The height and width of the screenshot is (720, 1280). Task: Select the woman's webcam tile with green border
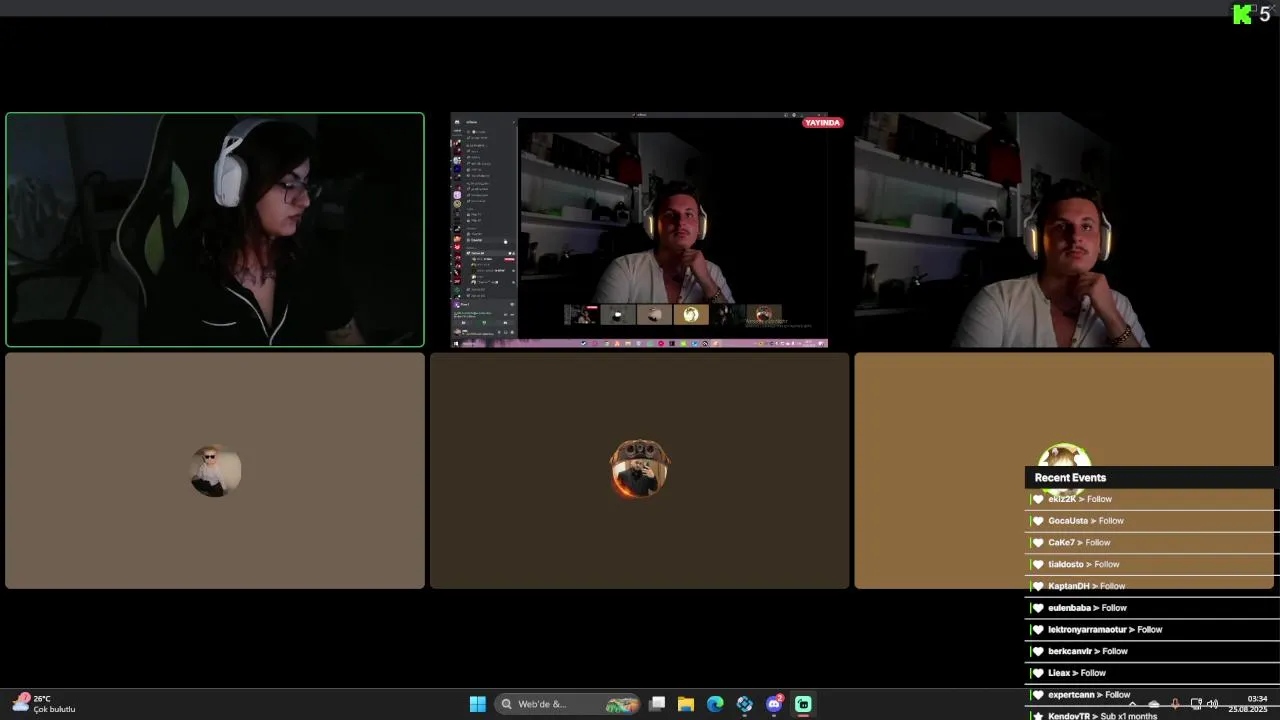point(215,230)
